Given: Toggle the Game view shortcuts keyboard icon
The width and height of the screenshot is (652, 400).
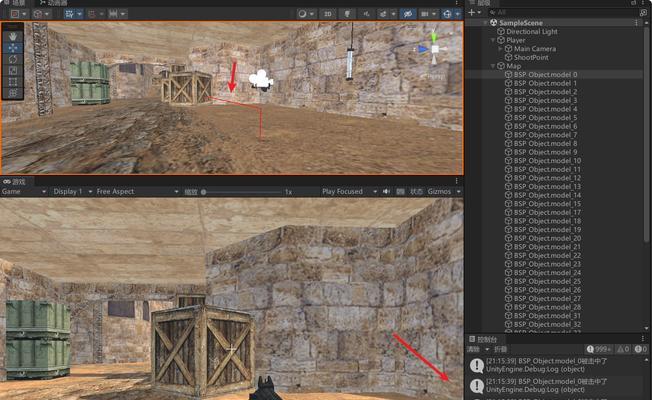Looking at the screenshot, I should point(400,192).
